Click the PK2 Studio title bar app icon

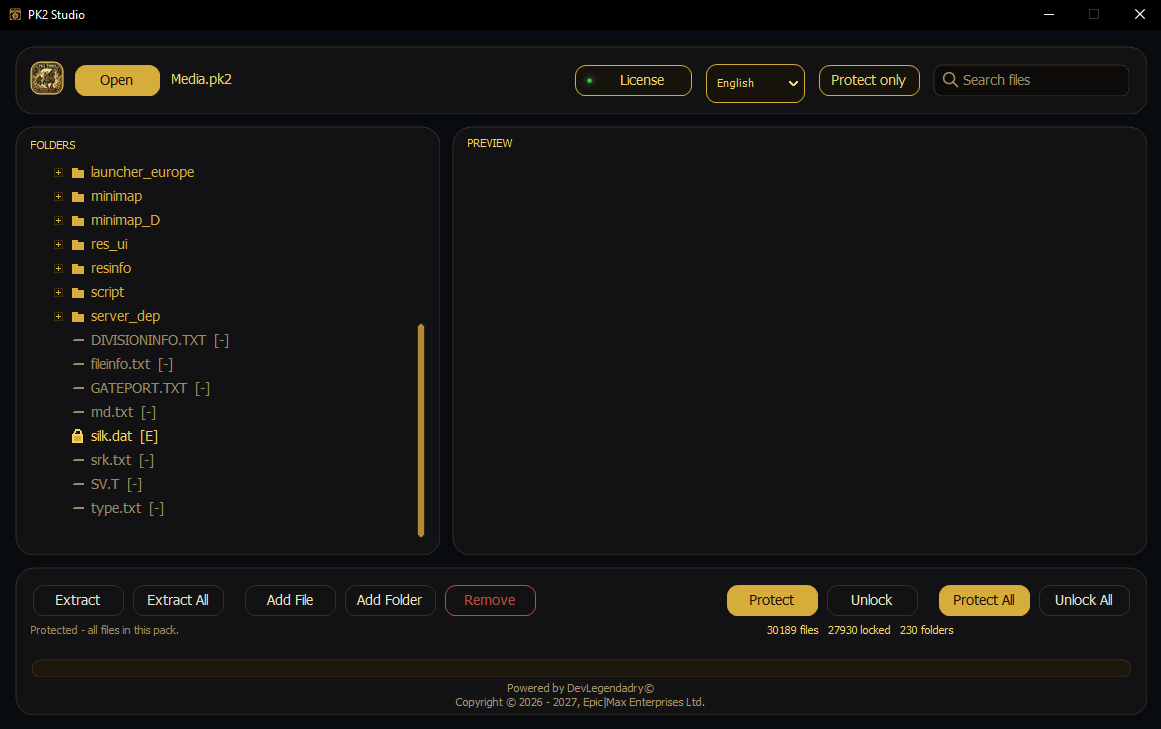(15, 14)
